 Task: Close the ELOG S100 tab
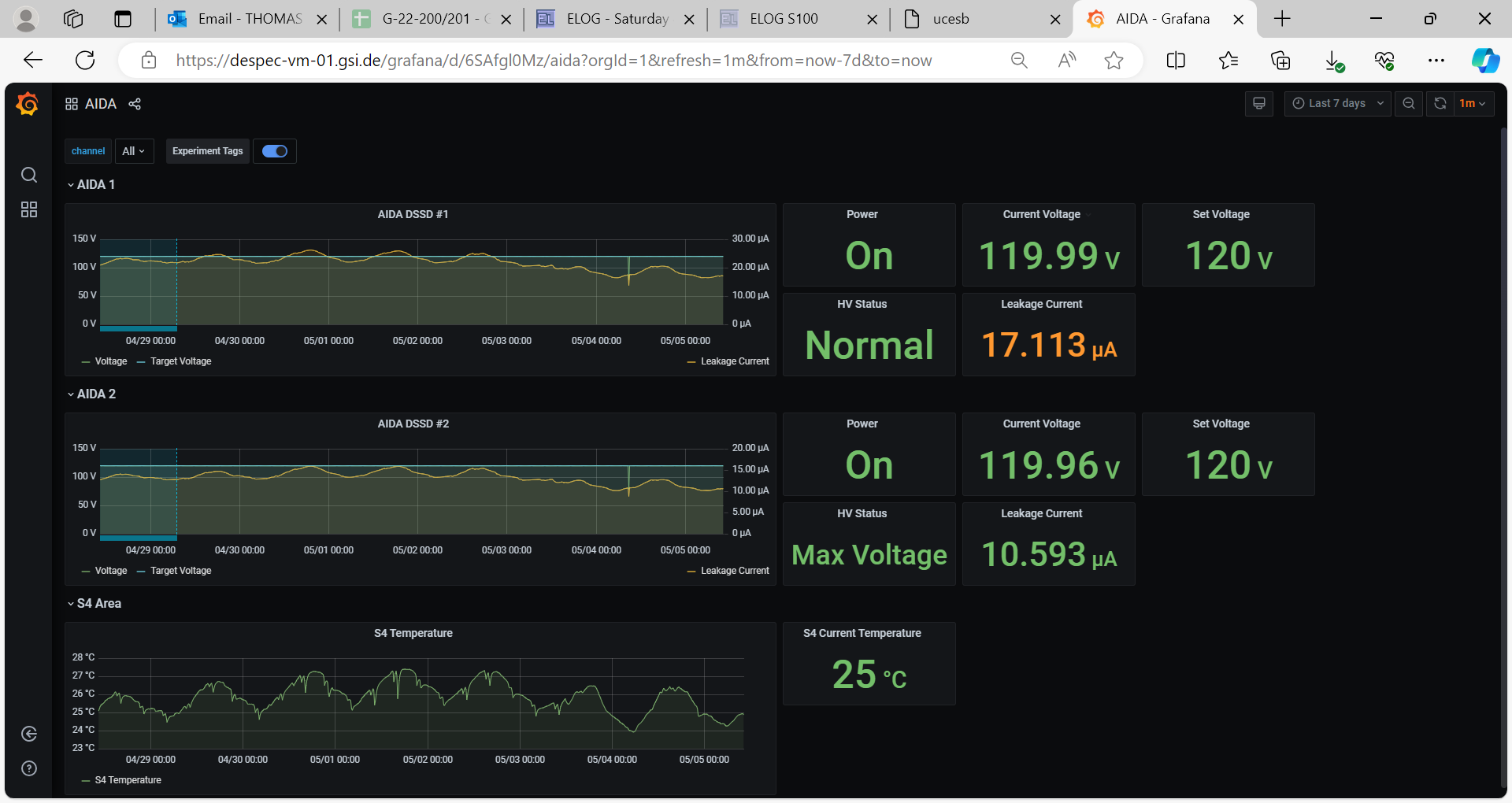pos(872,20)
